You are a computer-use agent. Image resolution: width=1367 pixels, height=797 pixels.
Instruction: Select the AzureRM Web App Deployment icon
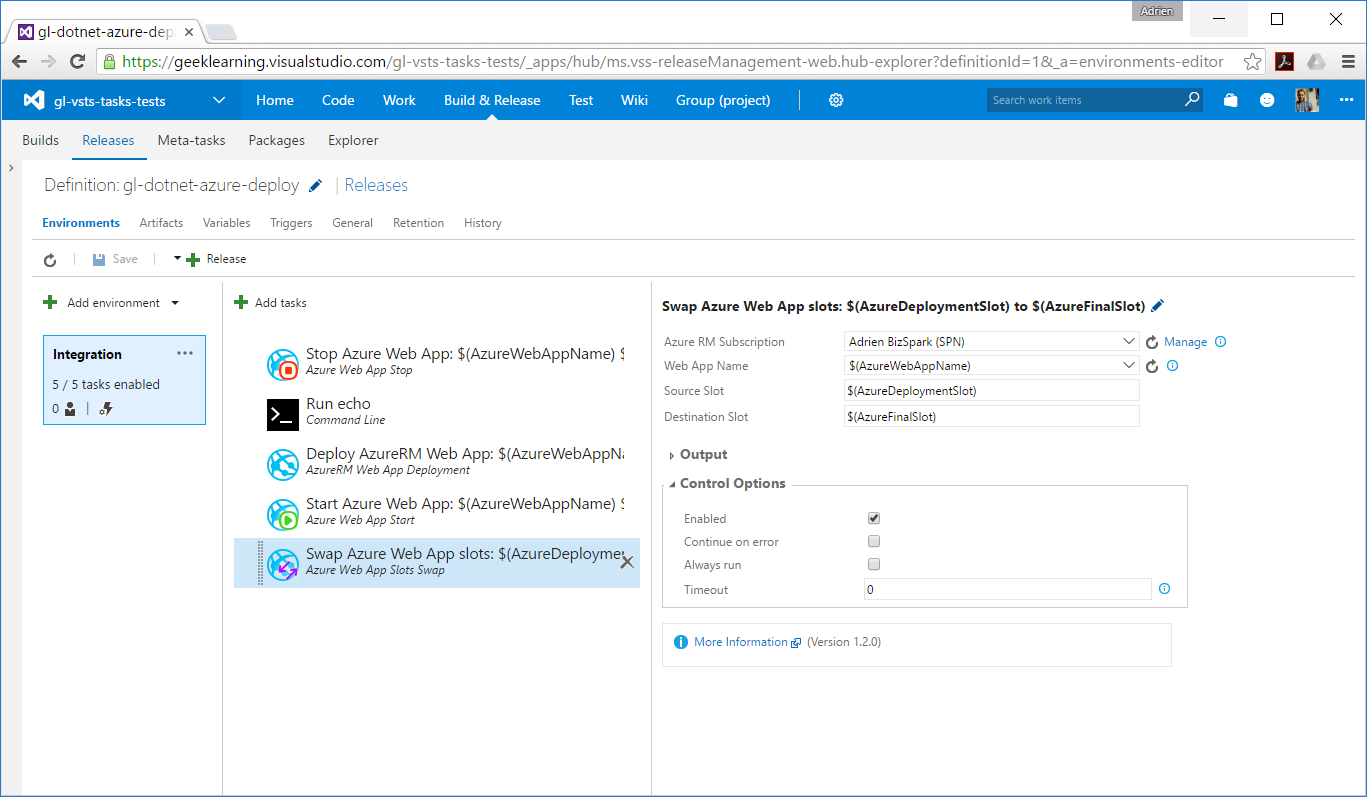click(283, 465)
